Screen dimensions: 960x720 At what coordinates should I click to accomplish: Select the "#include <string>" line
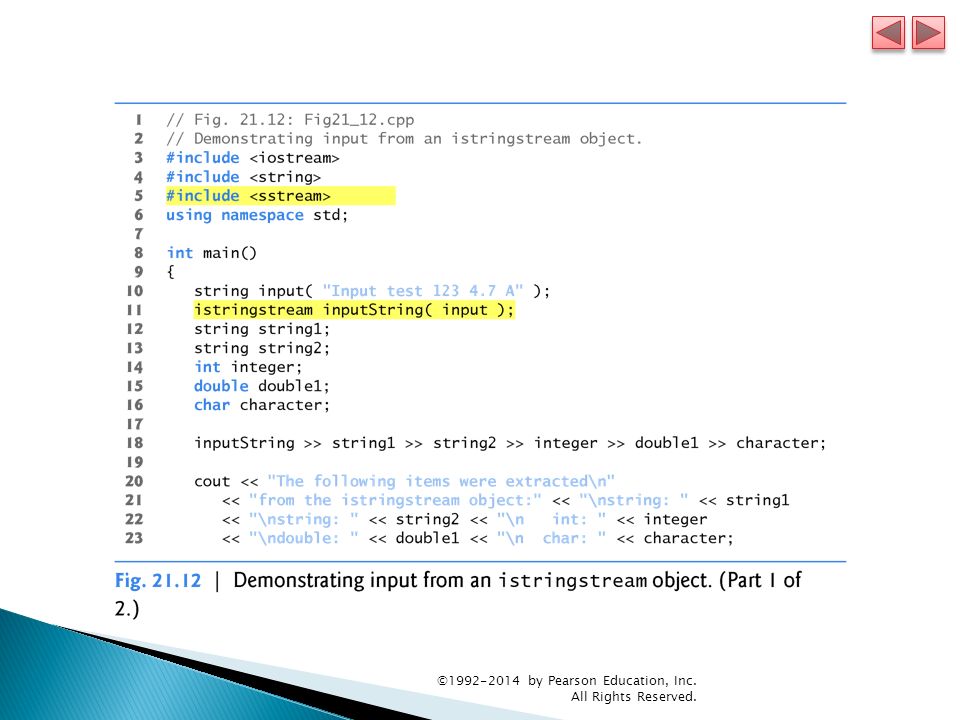tap(243, 177)
